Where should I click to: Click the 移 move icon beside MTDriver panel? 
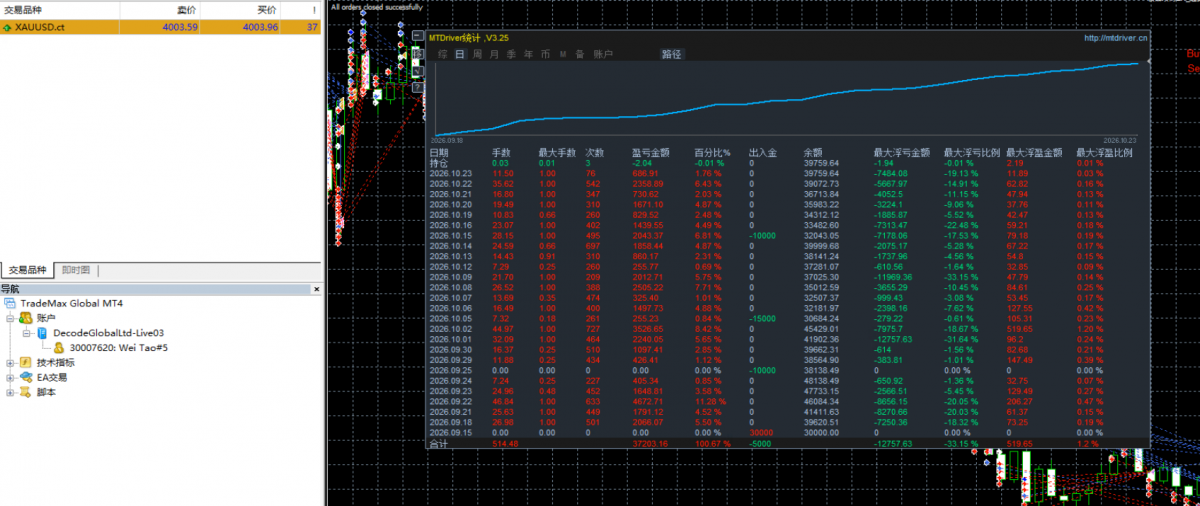click(417, 54)
